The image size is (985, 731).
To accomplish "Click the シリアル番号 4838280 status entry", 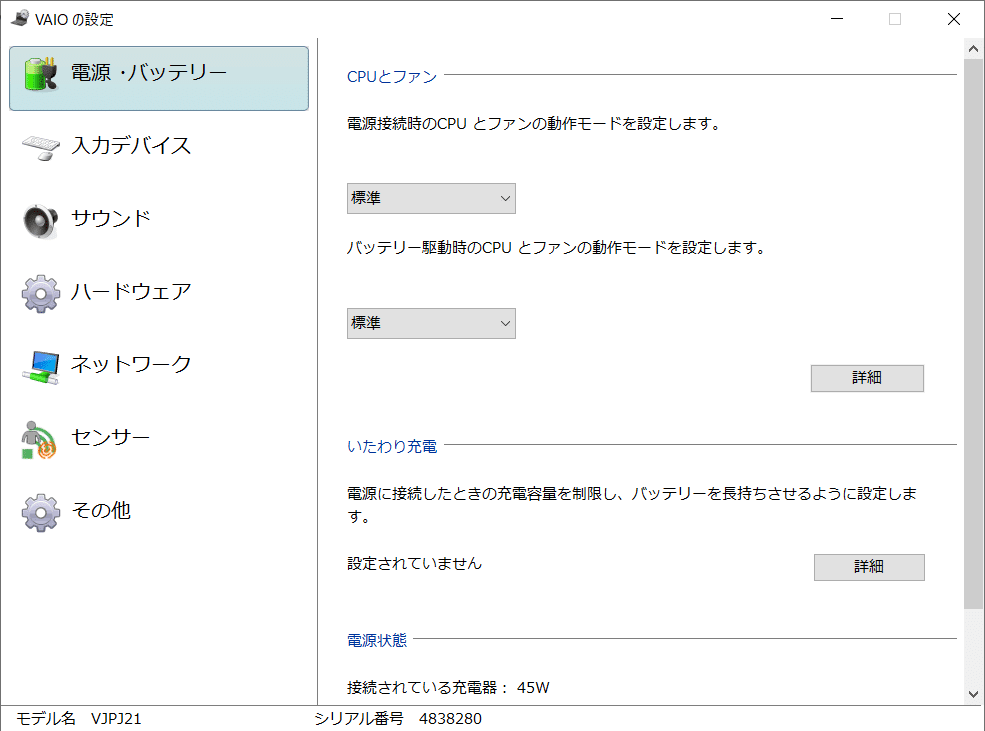I will pyautogui.click(x=398, y=718).
